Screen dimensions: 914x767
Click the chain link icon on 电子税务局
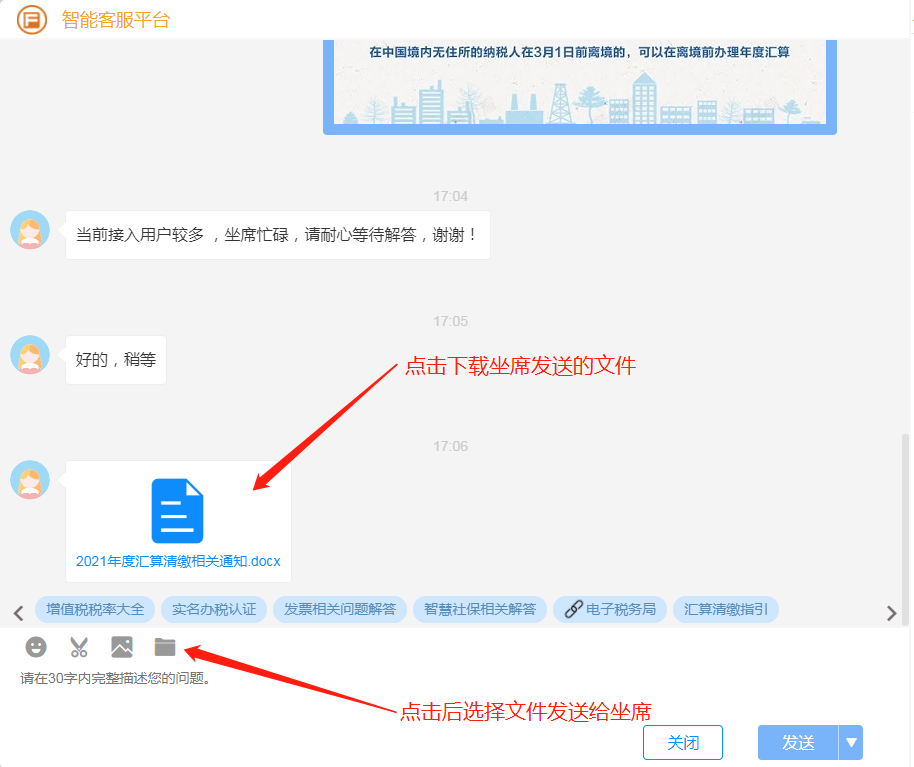point(573,610)
